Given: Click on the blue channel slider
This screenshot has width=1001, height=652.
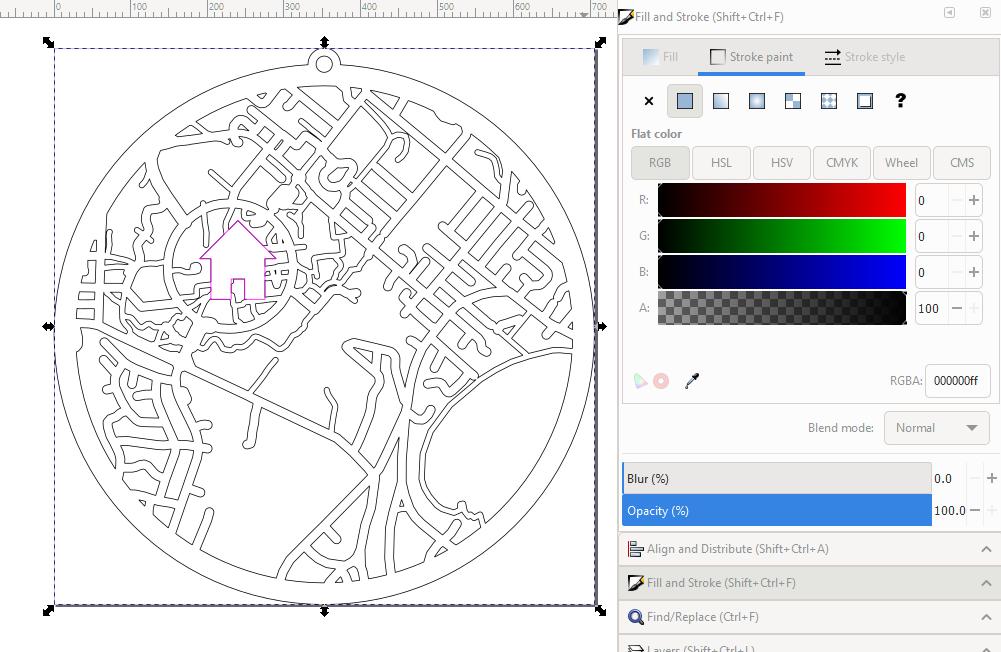Looking at the screenshot, I should tap(782, 272).
